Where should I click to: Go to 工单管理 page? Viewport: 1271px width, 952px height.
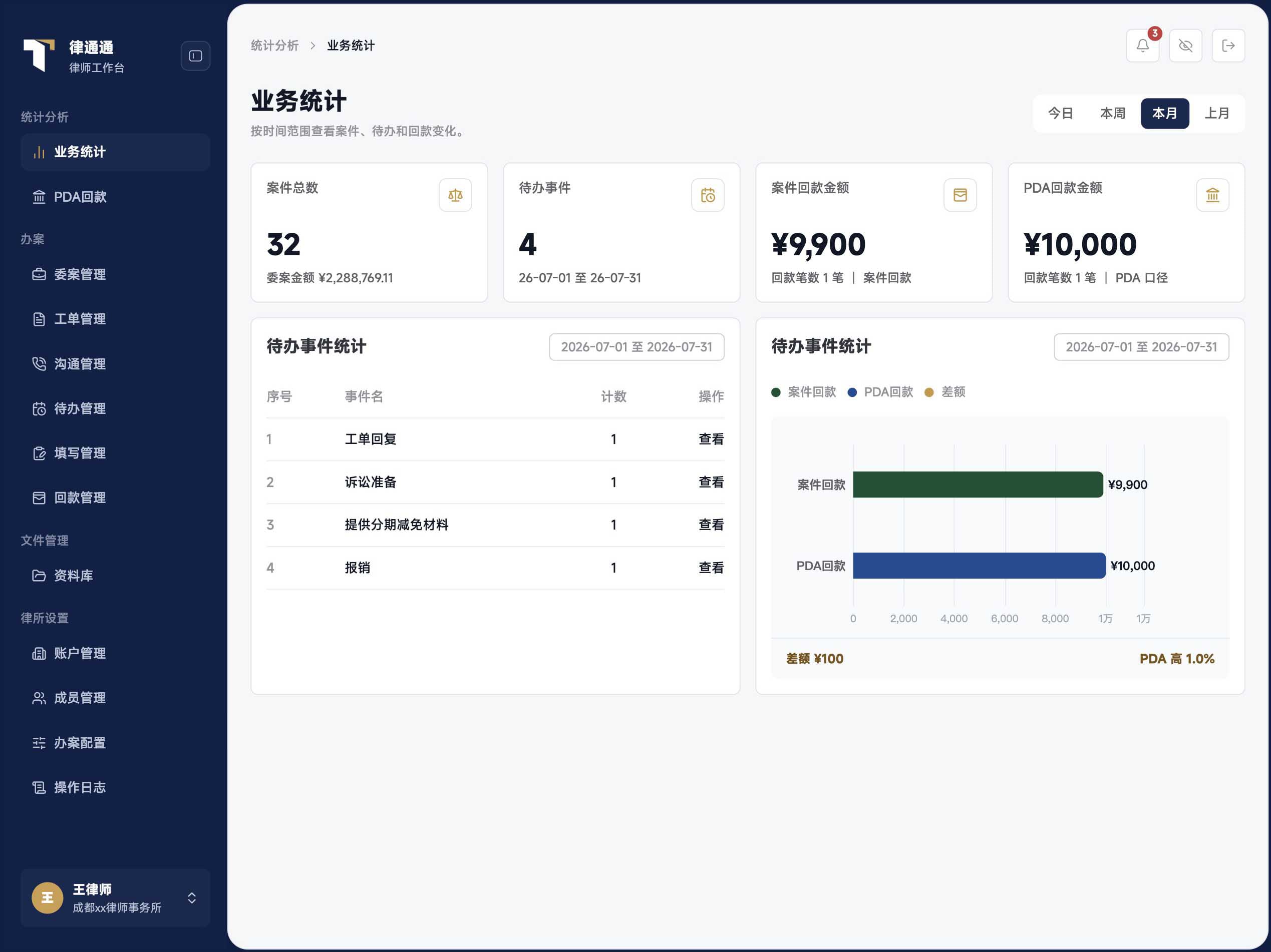point(116,319)
